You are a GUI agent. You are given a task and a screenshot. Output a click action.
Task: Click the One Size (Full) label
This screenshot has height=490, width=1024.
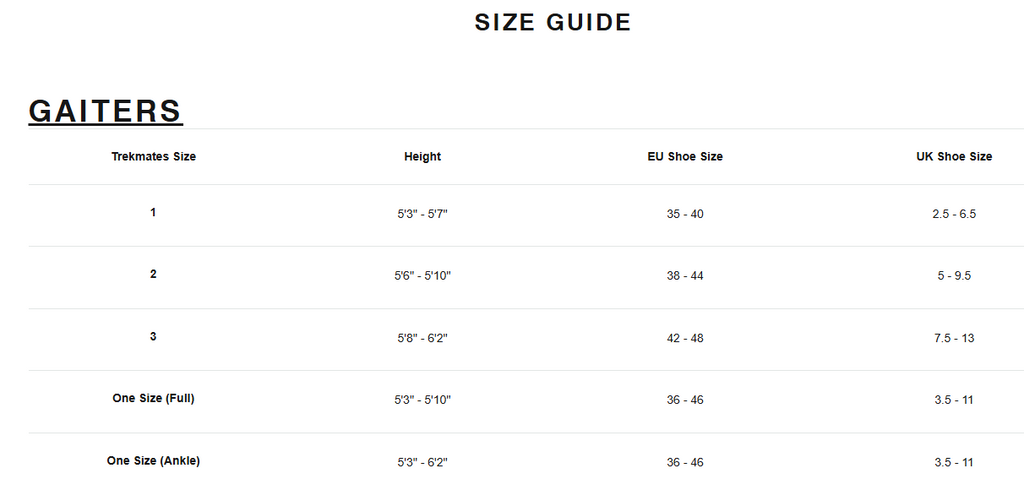click(153, 398)
